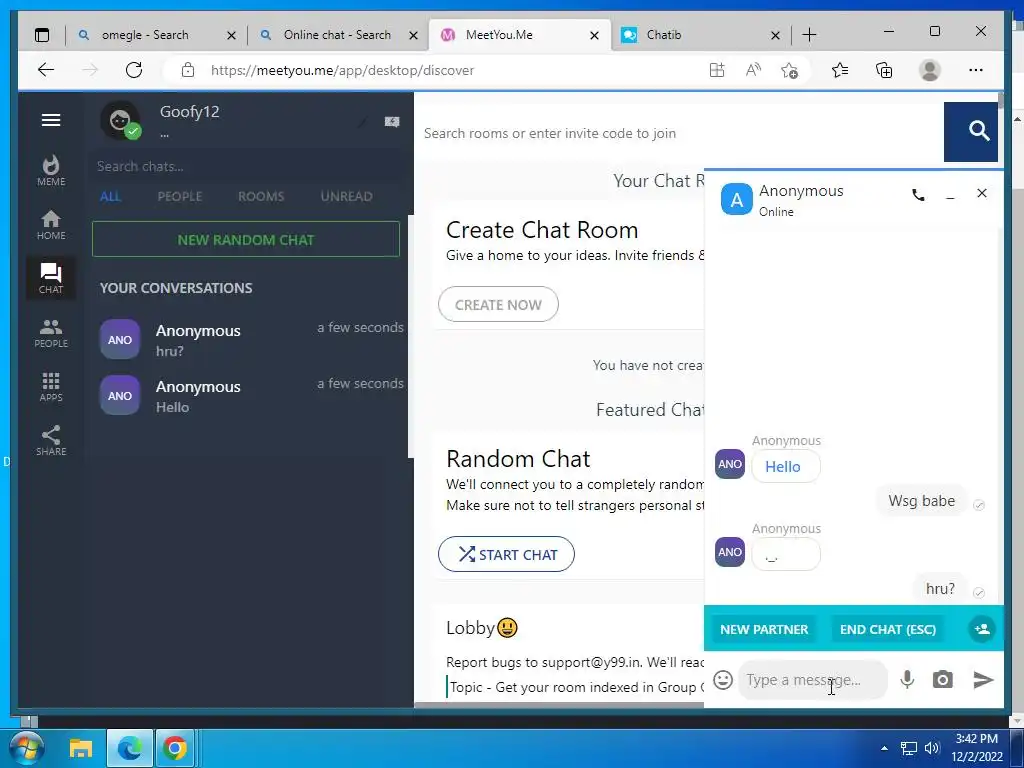Click the send message arrow

[983, 680]
